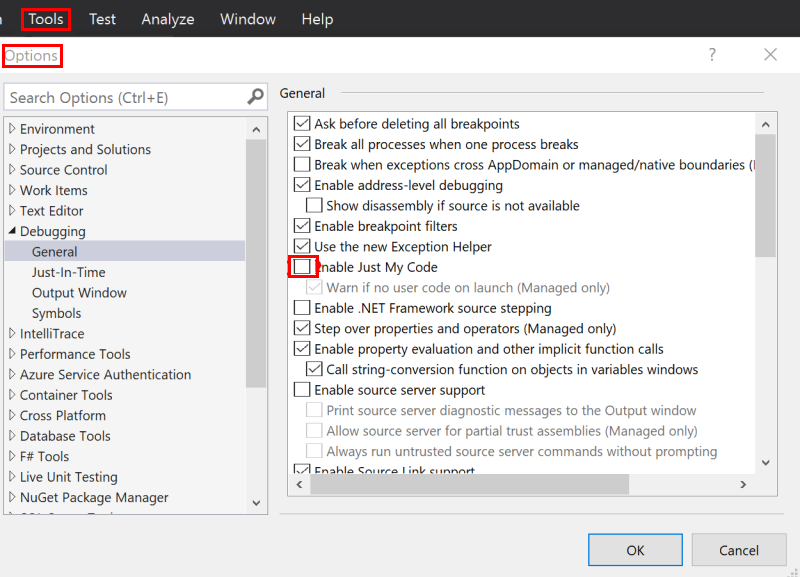
Task: Open the Analyze menu
Action: tap(167, 19)
